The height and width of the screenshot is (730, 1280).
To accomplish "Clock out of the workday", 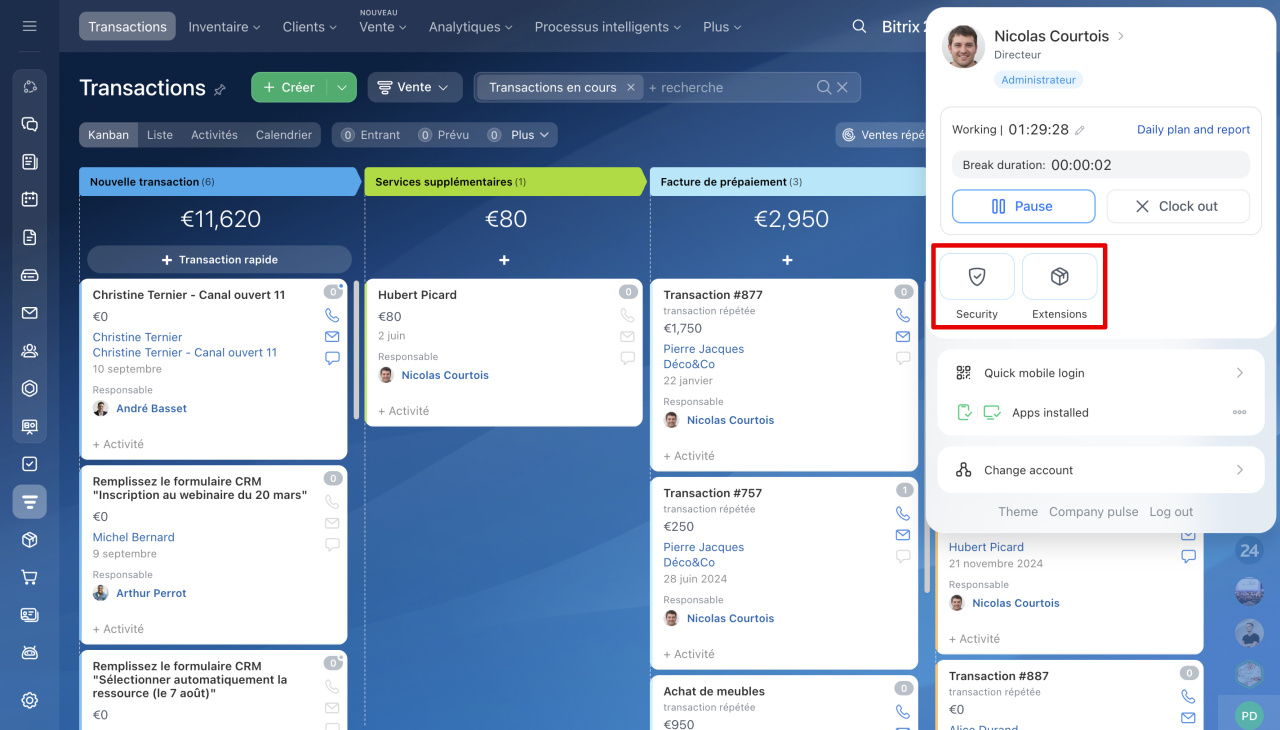I will (1177, 206).
